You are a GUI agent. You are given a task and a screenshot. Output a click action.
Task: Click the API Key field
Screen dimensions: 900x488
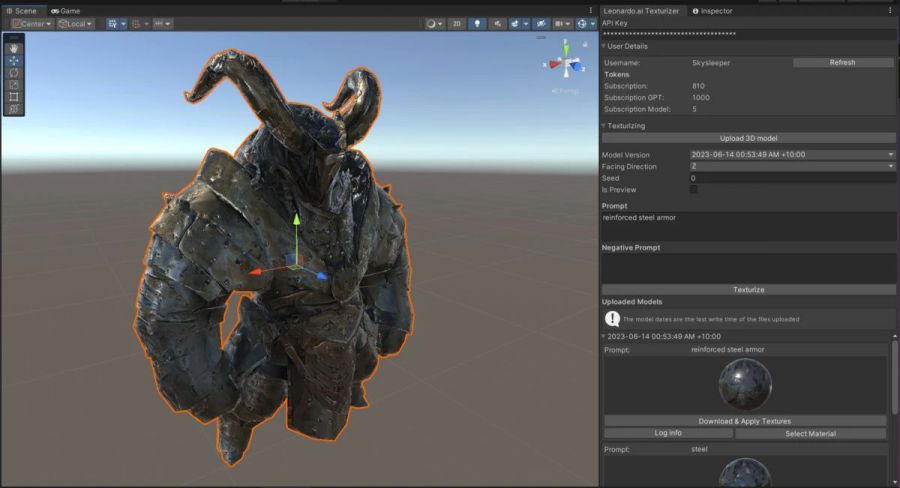tap(748, 34)
